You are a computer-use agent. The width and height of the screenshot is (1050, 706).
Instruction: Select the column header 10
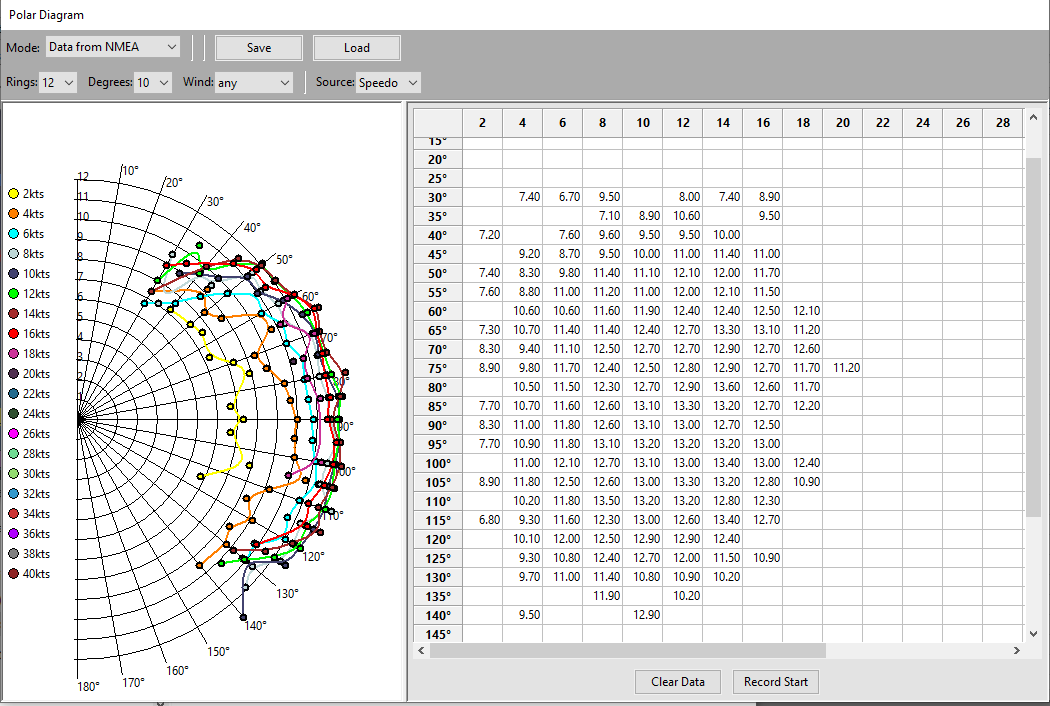(x=643, y=123)
